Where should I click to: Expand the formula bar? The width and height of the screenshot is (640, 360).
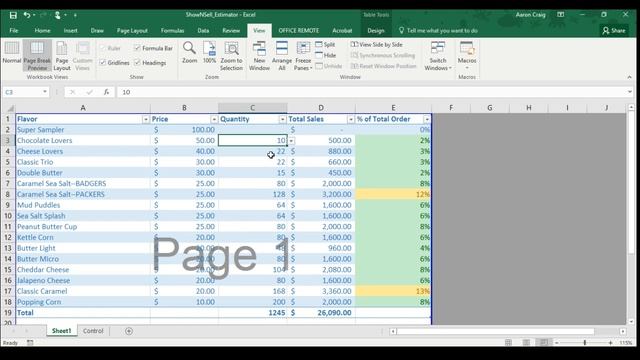pyautogui.click(x=630, y=92)
